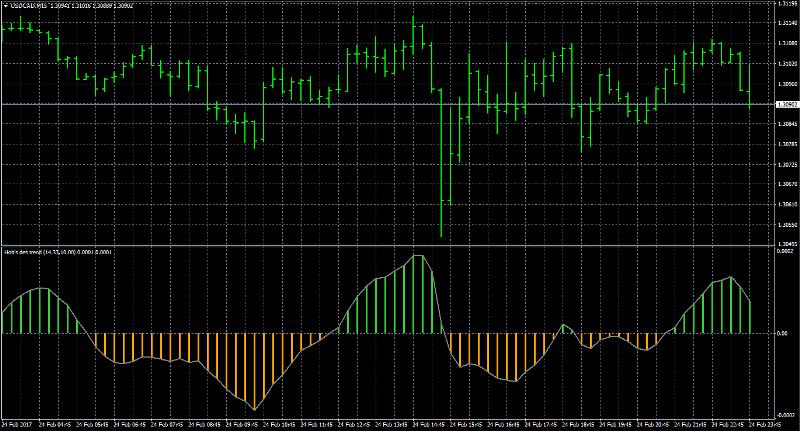The height and width of the screenshot is (431, 800).
Task: Click the 24 Feb 18:45 time label
Action: 579,424
